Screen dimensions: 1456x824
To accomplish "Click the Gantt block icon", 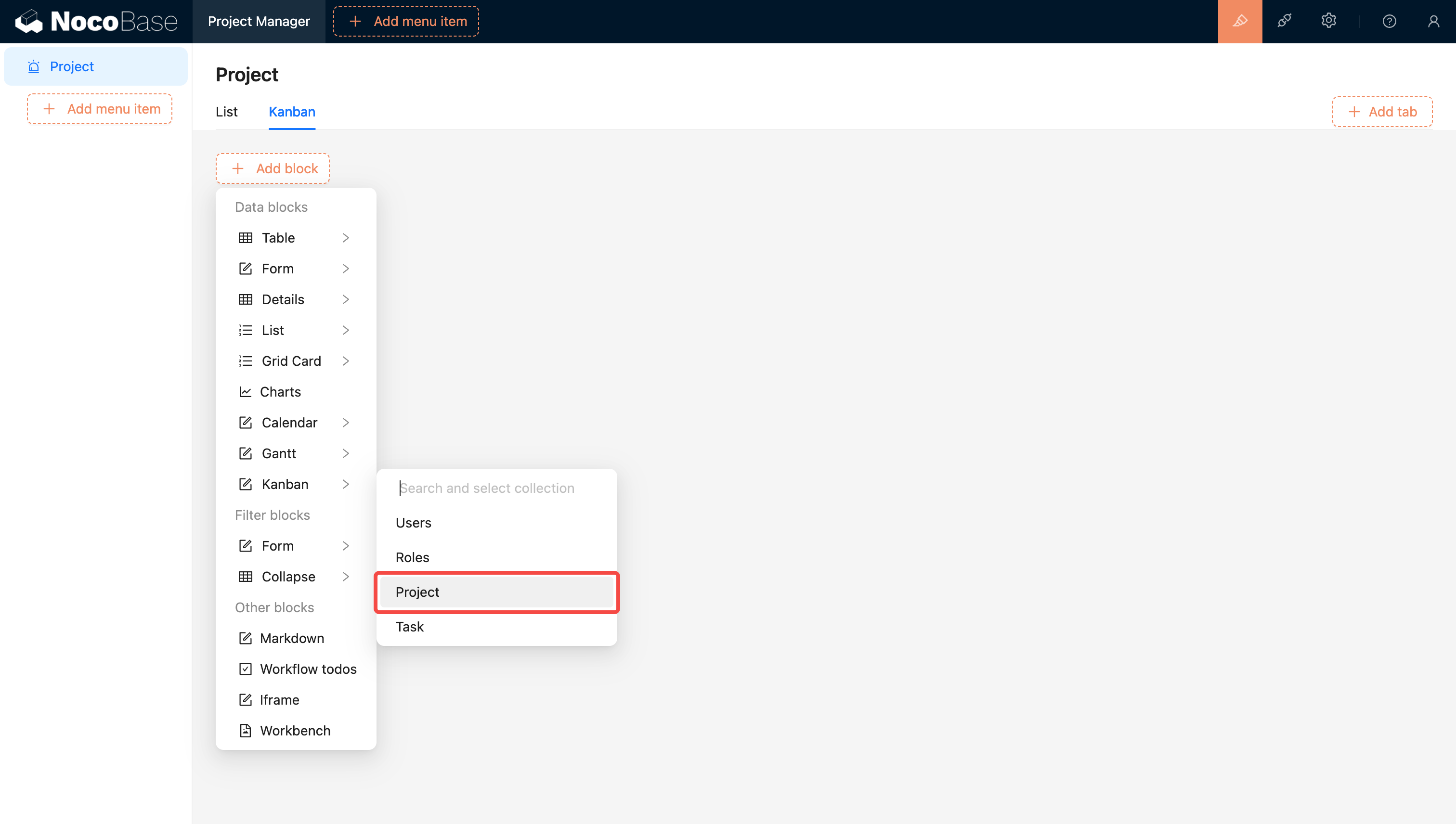I will [x=245, y=453].
